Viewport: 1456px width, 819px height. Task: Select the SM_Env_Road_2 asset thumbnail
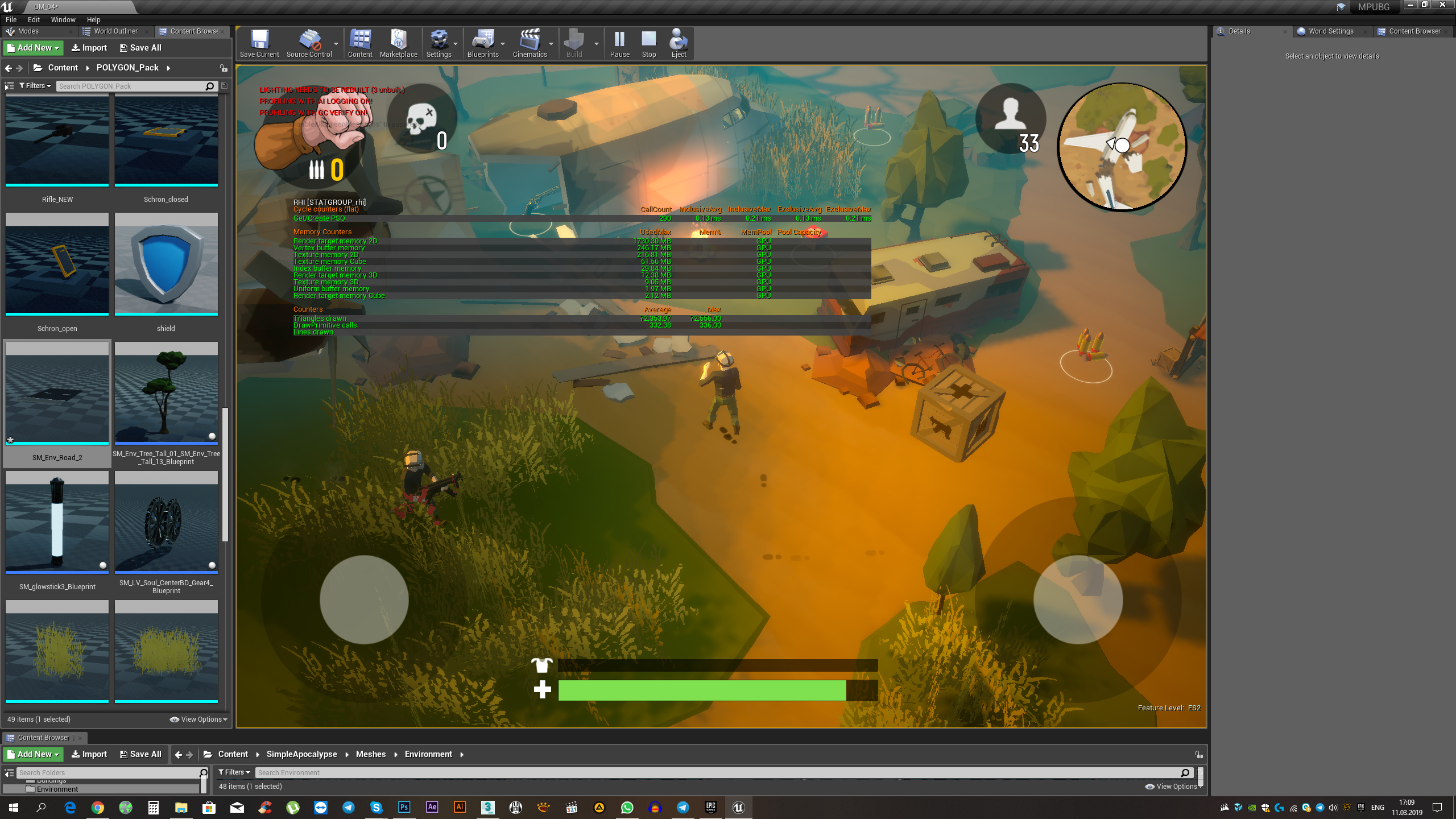(57, 393)
